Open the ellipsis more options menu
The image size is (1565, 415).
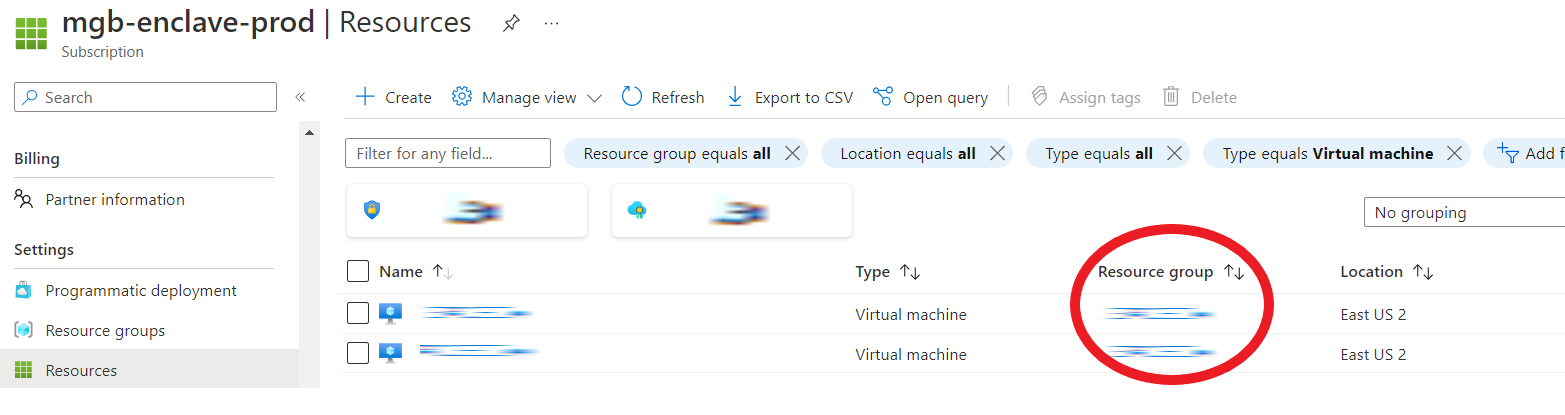(551, 24)
